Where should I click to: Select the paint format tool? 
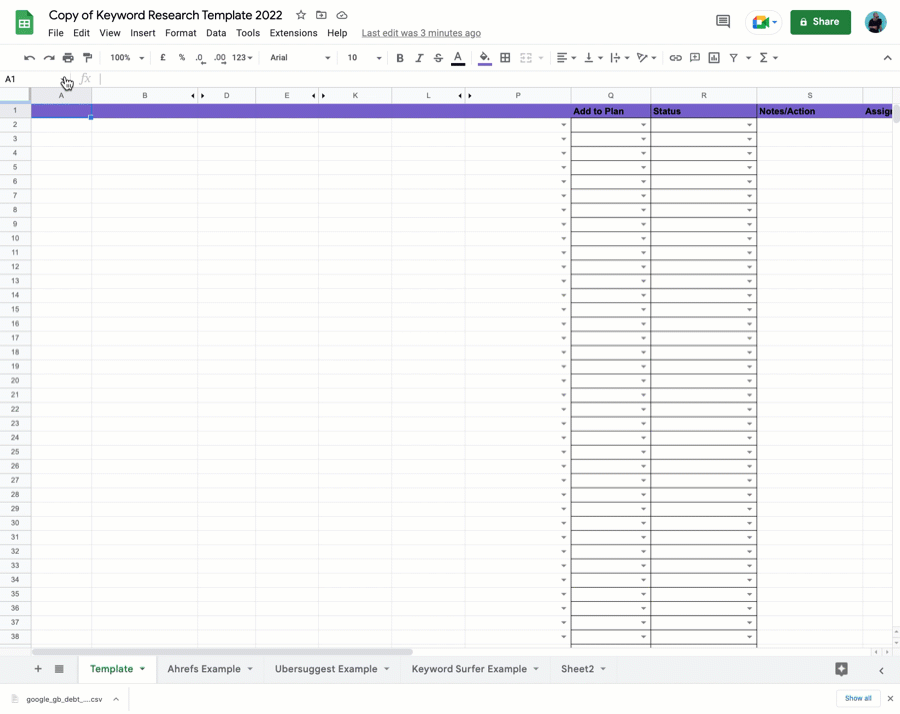[87, 58]
